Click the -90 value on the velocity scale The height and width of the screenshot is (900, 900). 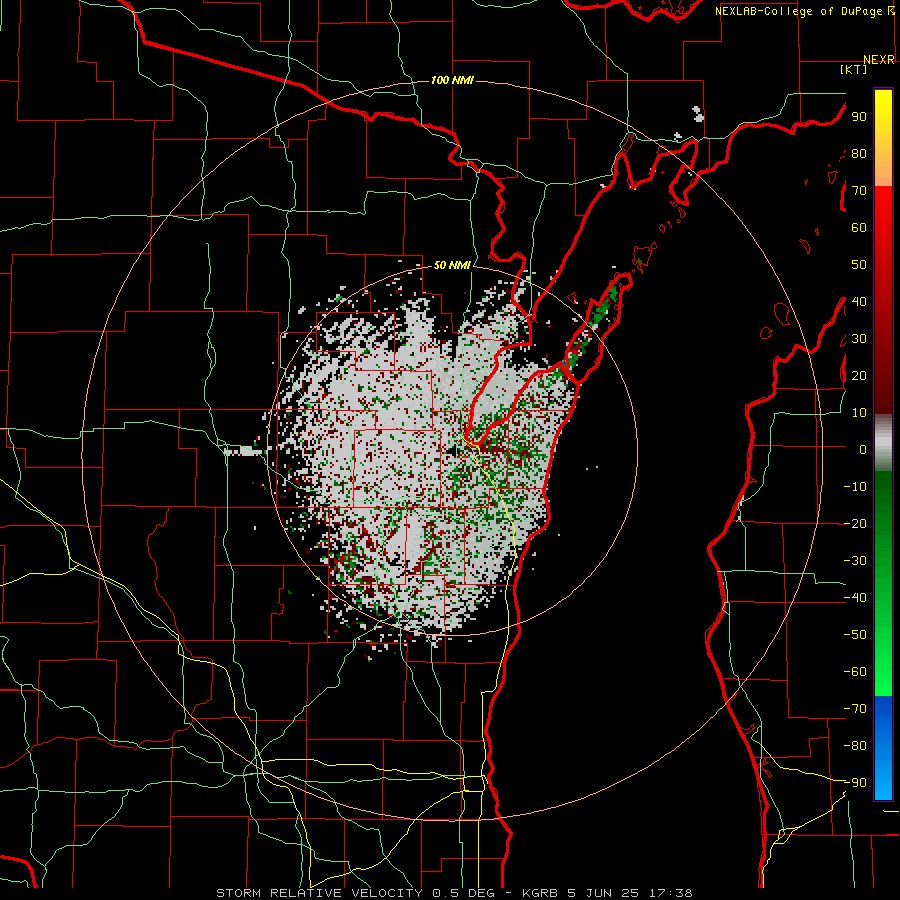pyautogui.click(x=855, y=783)
